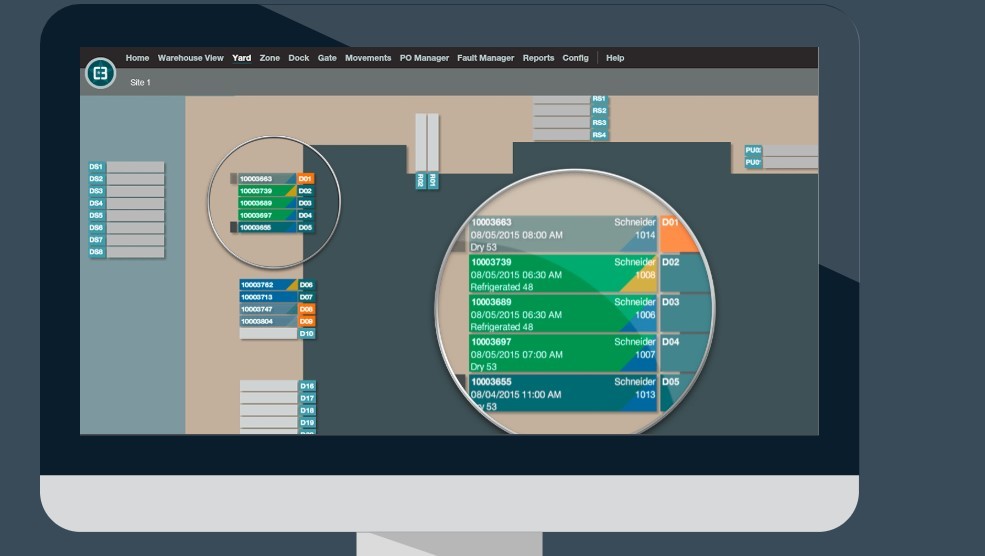Open the Warehouse View menu

[x=190, y=58]
